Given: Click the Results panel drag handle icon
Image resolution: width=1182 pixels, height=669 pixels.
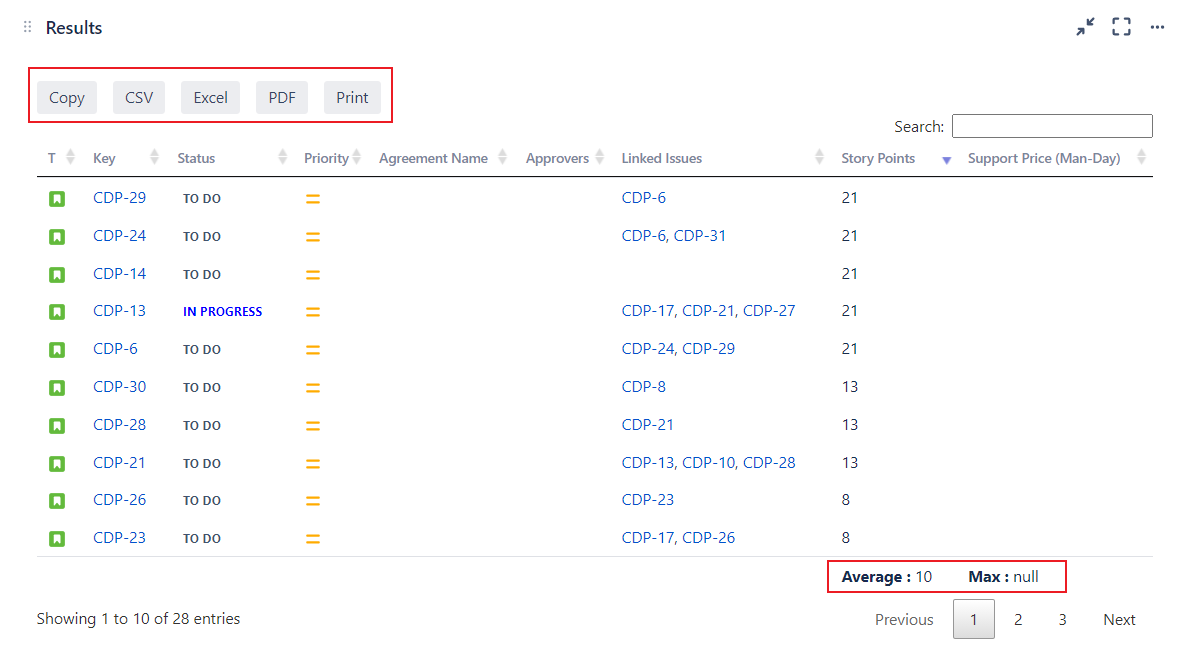Looking at the screenshot, I should pyautogui.click(x=27, y=27).
